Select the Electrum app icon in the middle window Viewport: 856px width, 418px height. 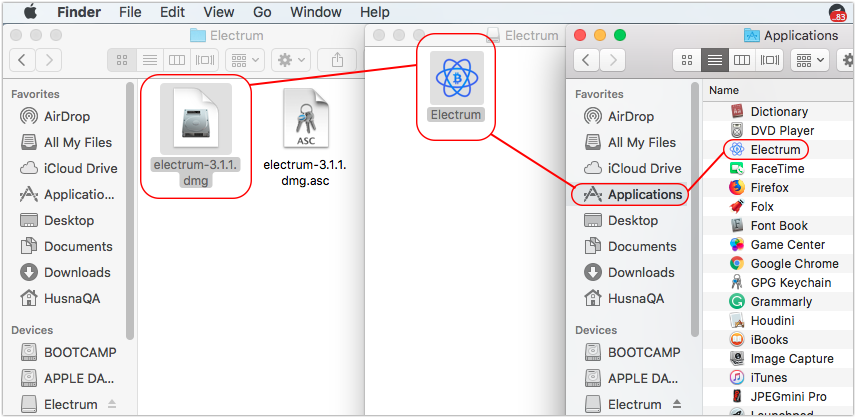pyautogui.click(x=456, y=79)
